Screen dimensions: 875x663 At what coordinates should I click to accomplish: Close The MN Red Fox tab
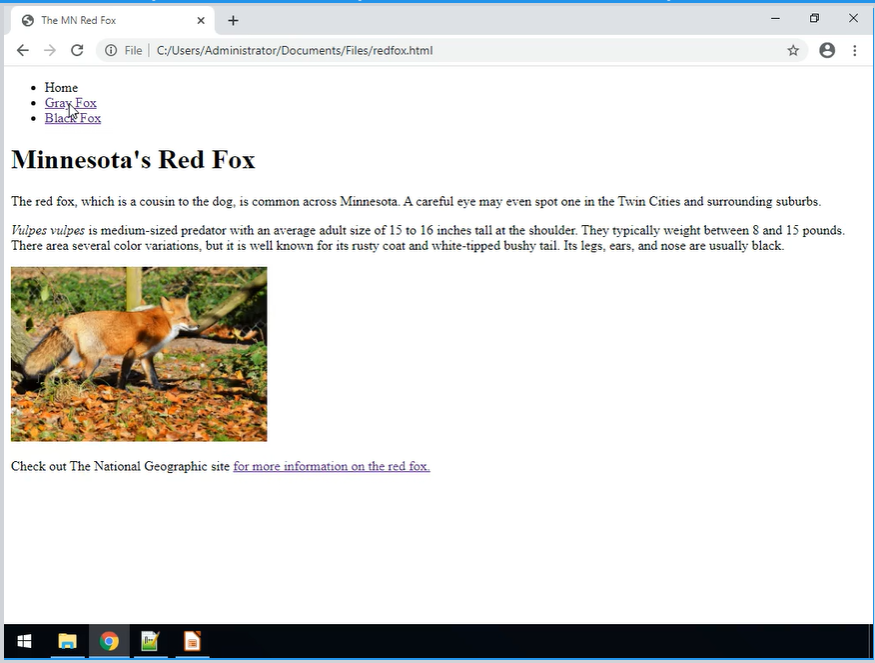coord(201,21)
